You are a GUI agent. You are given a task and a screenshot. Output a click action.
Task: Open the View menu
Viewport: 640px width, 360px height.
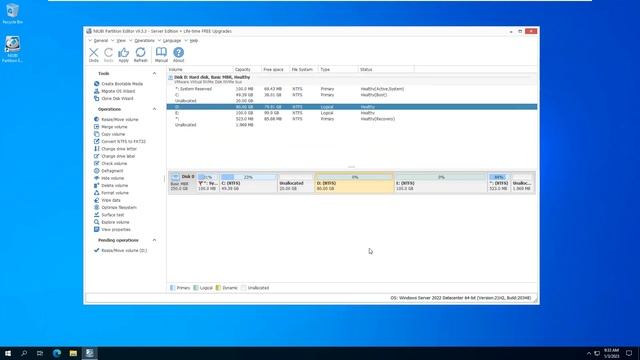[x=121, y=41]
